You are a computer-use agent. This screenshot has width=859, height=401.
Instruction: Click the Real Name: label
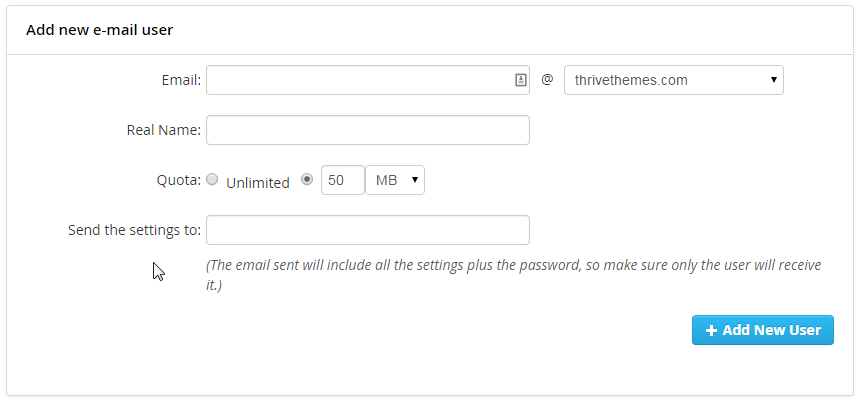tap(164, 130)
